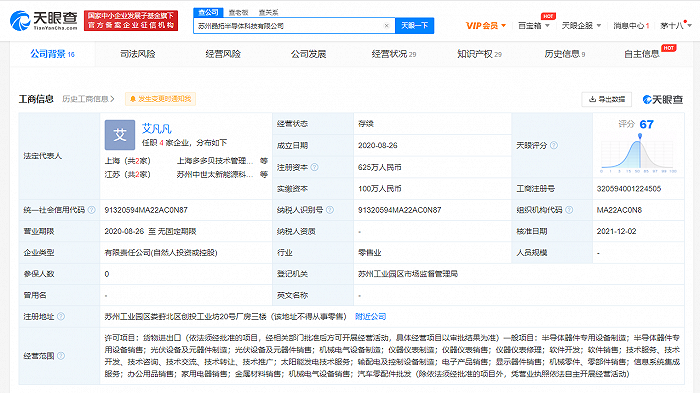Click the help icon beside 经营范围
Viewport: 700px width, 393px height.
pyautogui.click(x=61, y=355)
